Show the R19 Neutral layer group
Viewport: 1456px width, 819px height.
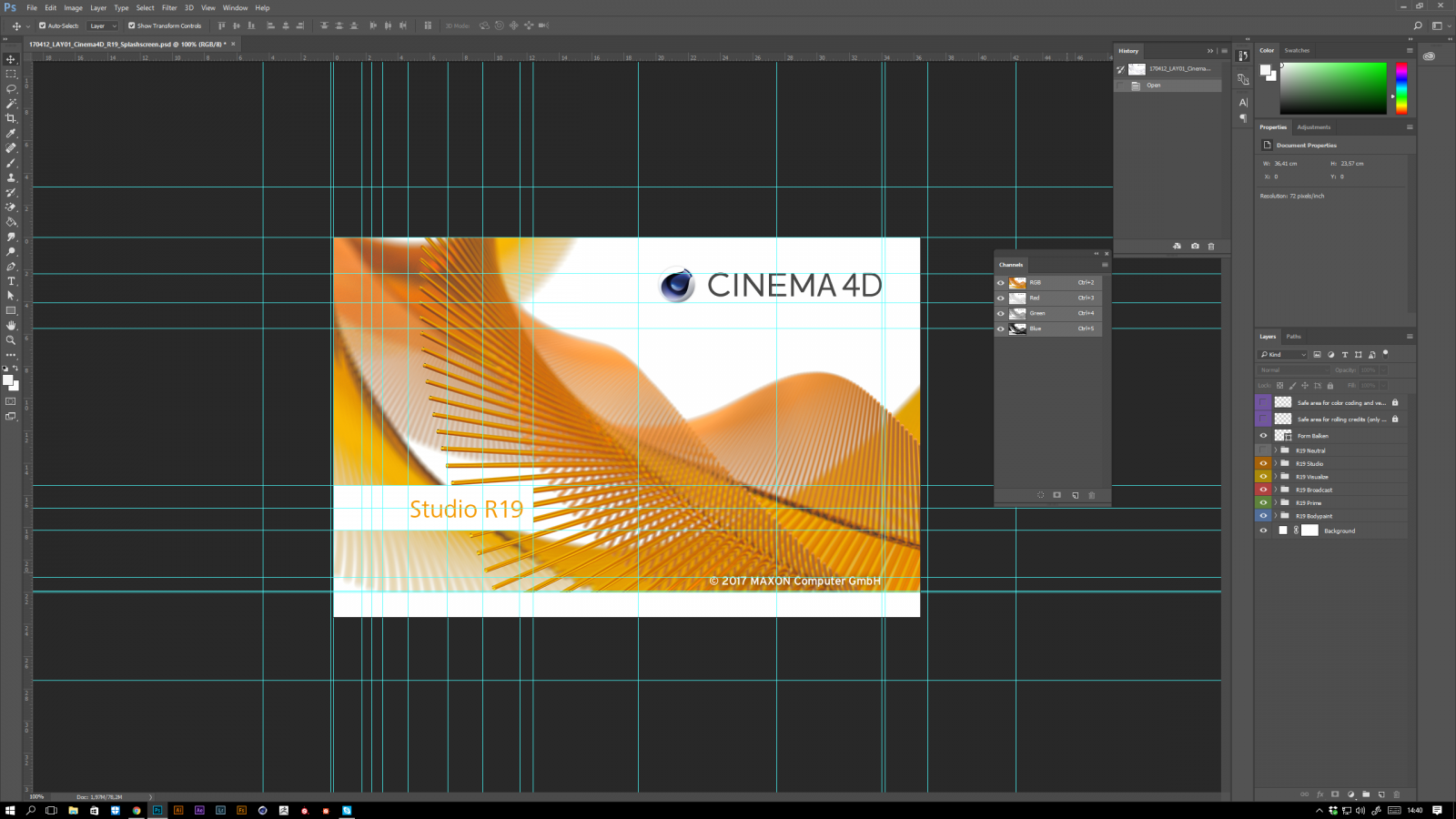click(x=1263, y=450)
